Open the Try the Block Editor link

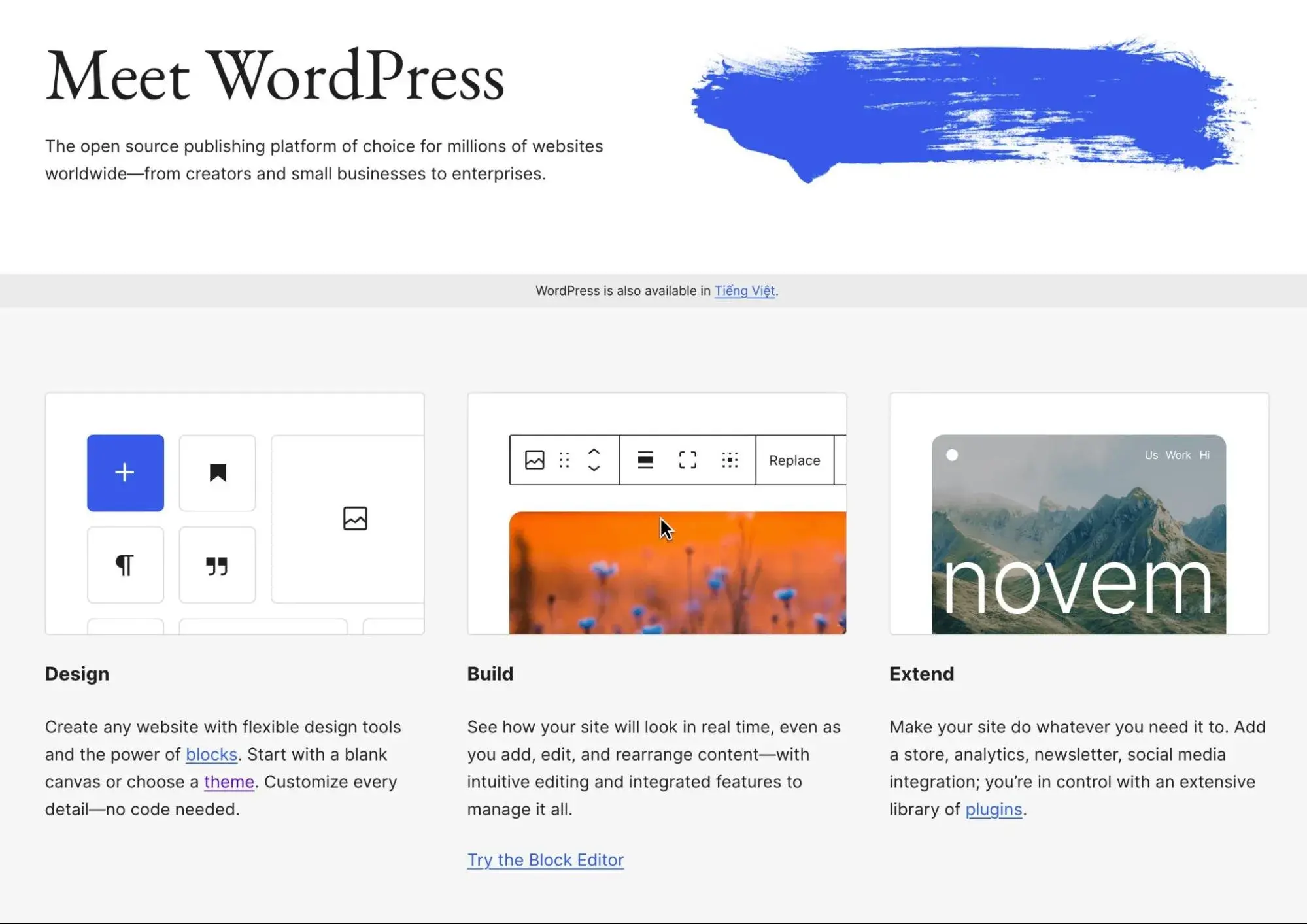coord(545,859)
